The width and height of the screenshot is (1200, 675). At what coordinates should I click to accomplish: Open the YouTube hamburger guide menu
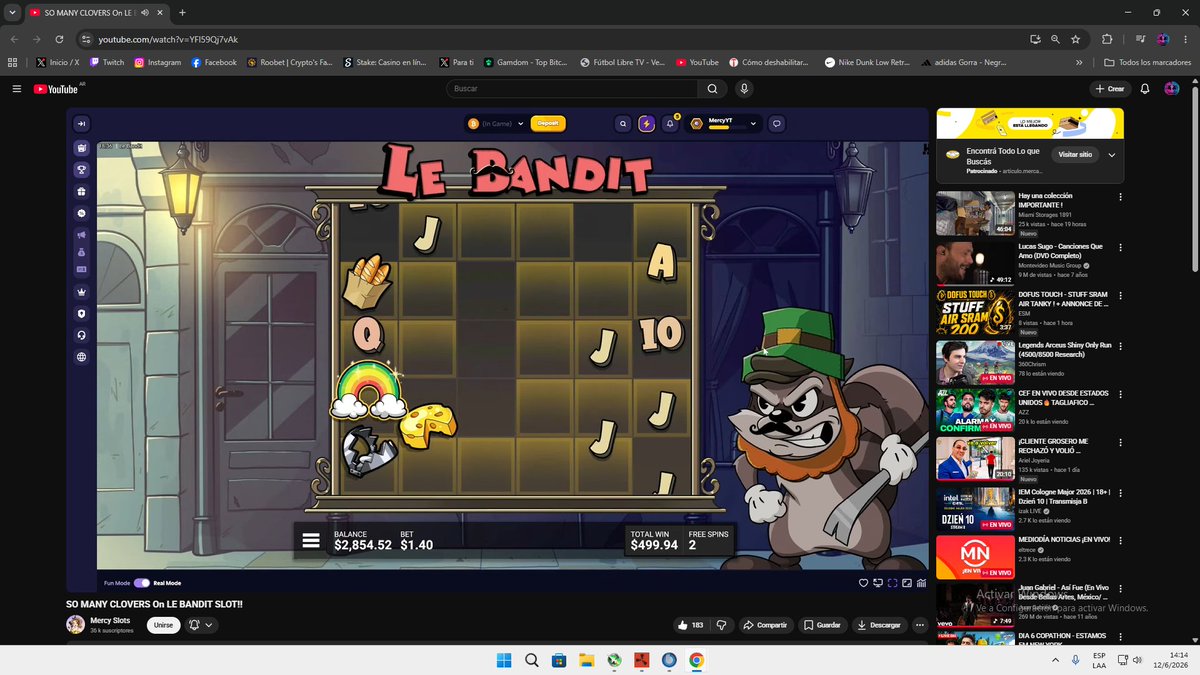pos(16,89)
